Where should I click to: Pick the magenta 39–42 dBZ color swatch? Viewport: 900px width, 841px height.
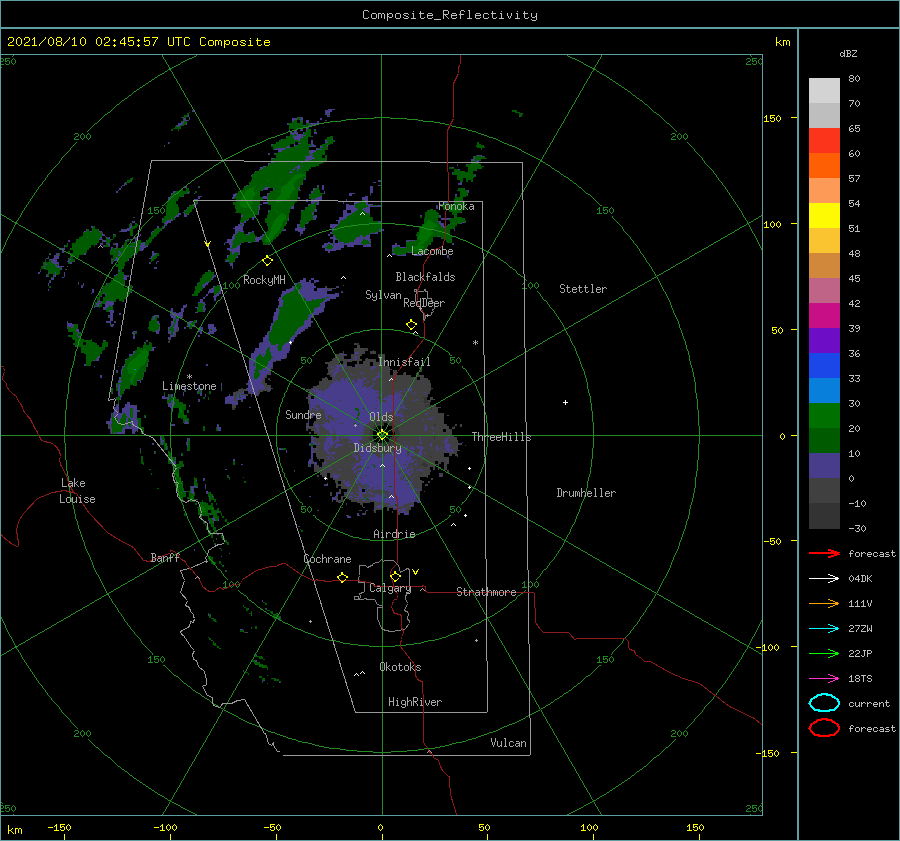point(824,316)
